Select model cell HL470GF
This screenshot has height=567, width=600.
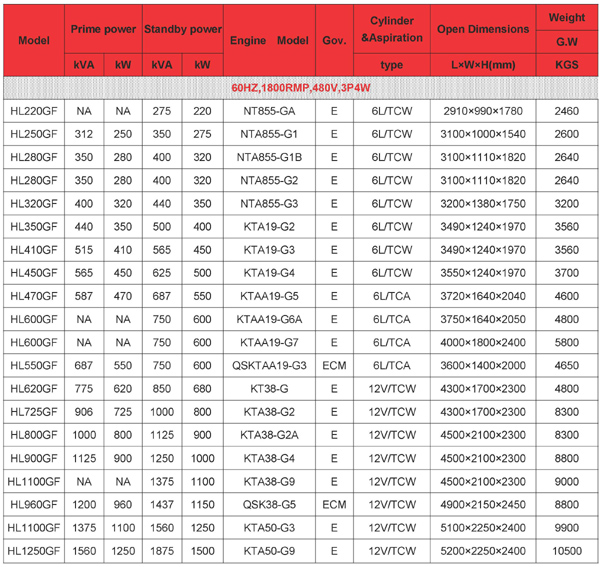pyautogui.click(x=34, y=296)
